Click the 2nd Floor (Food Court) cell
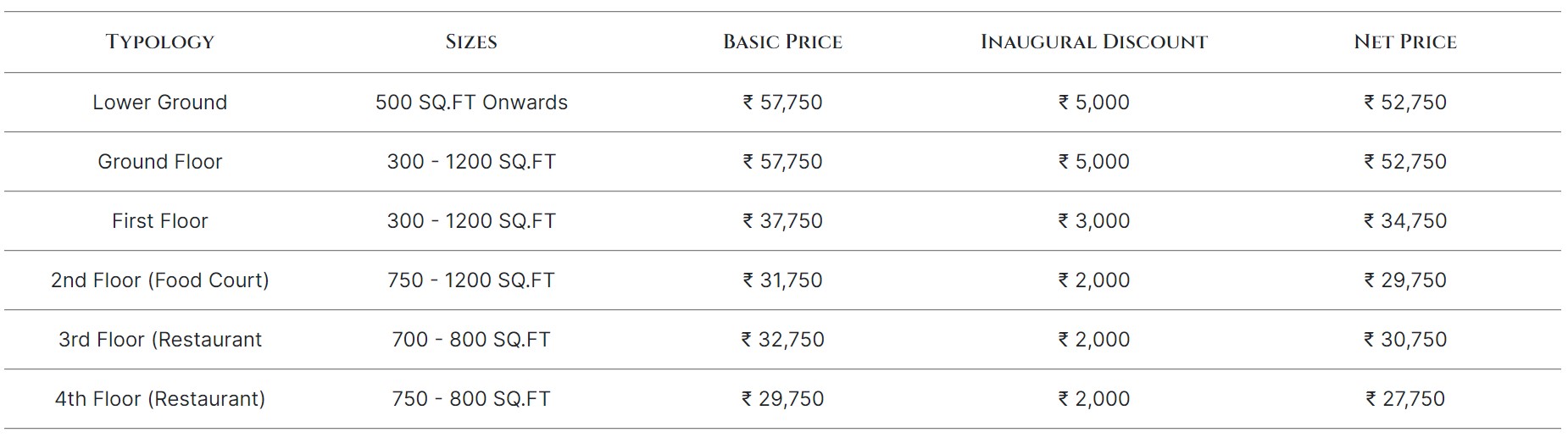 pyautogui.click(x=159, y=280)
